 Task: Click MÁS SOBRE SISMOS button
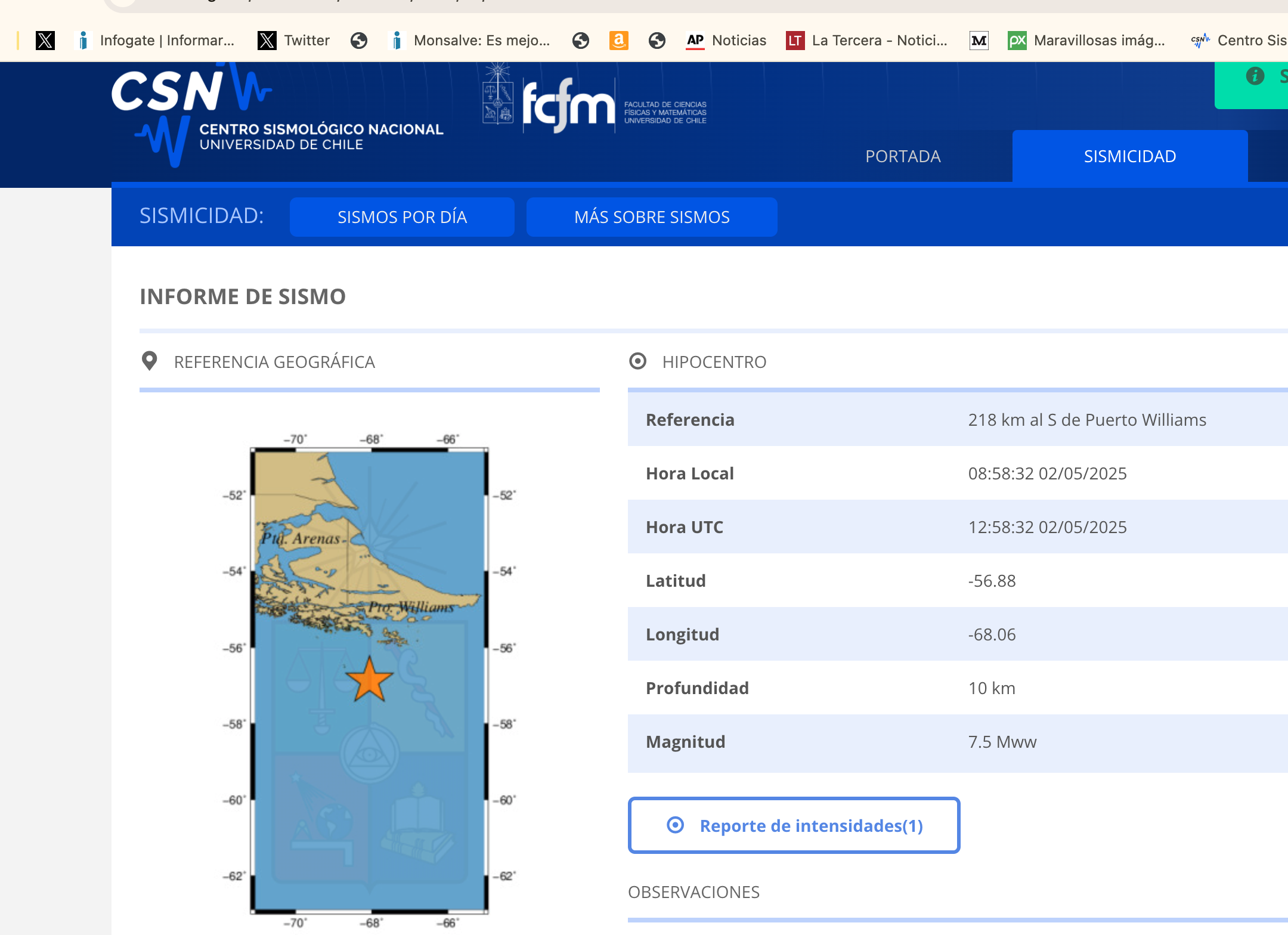click(652, 217)
